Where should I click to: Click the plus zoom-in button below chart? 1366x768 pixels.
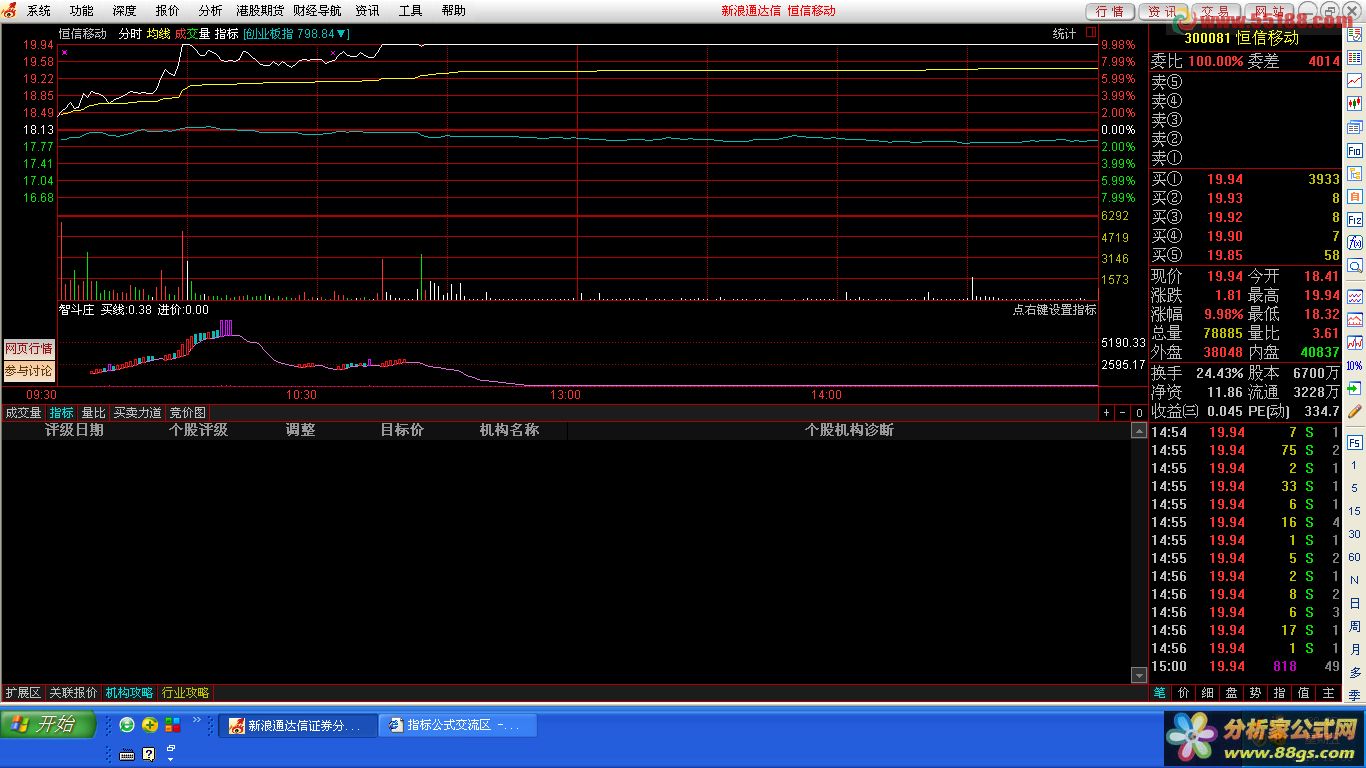coord(1107,413)
